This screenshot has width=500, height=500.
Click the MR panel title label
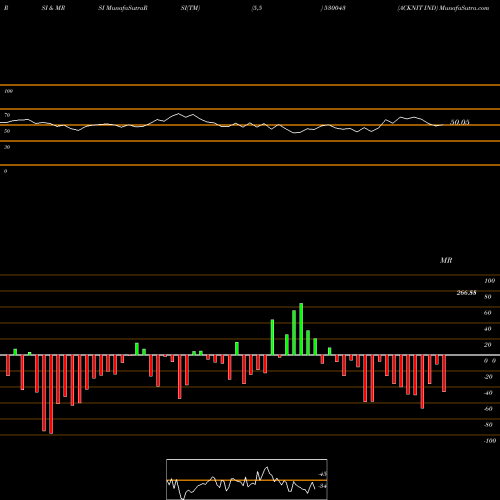446,260
